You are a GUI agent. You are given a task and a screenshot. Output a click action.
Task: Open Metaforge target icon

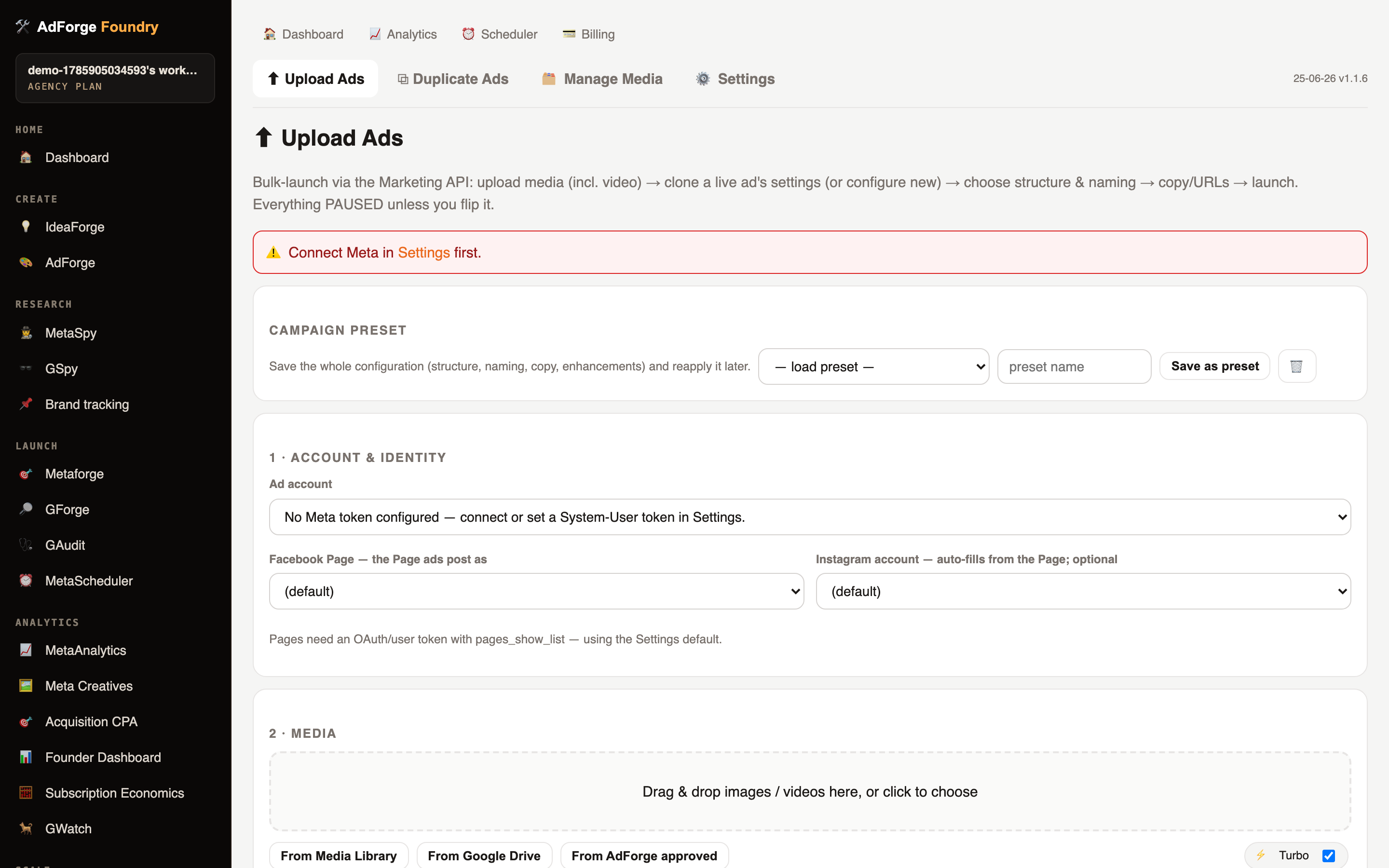(x=26, y=474)
